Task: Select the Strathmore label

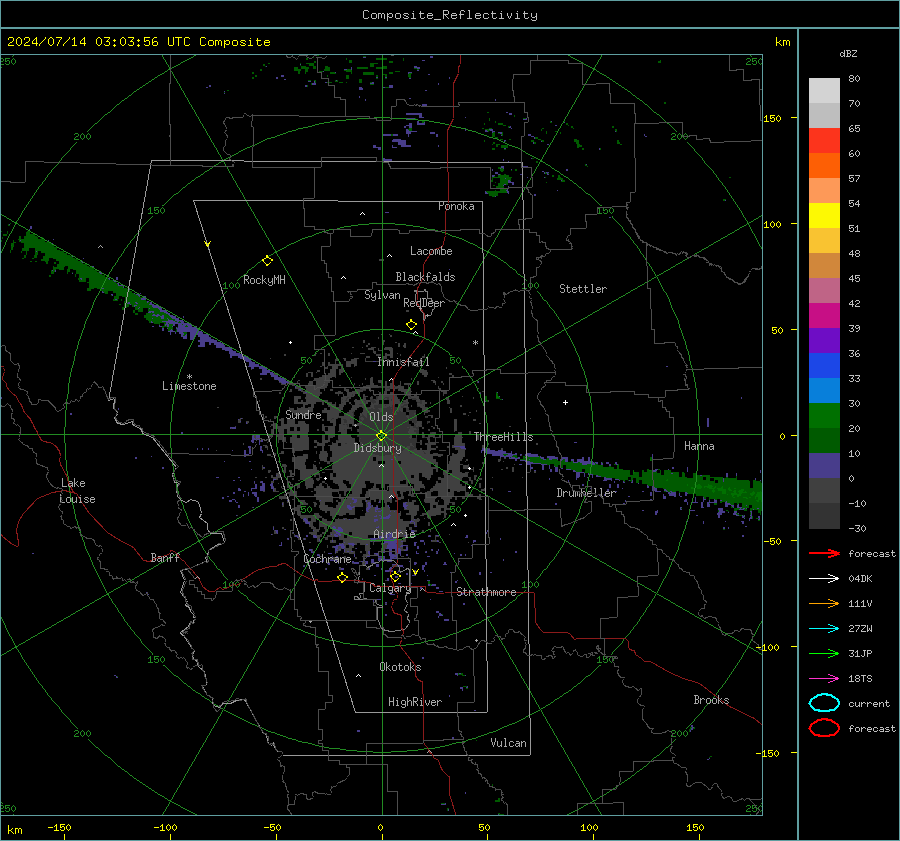Action: (x=487, y=592)
